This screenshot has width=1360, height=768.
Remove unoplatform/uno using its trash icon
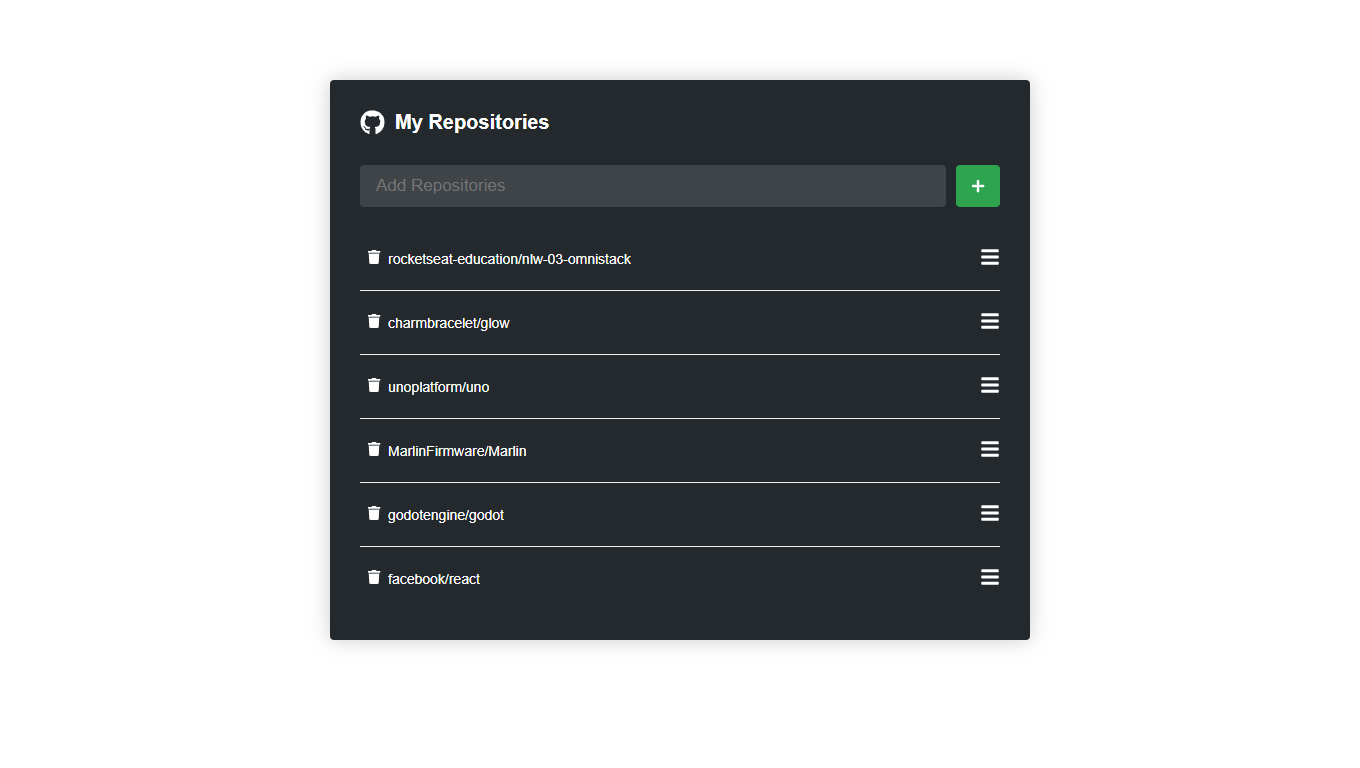pyautogui.click(x=374, y=385)
